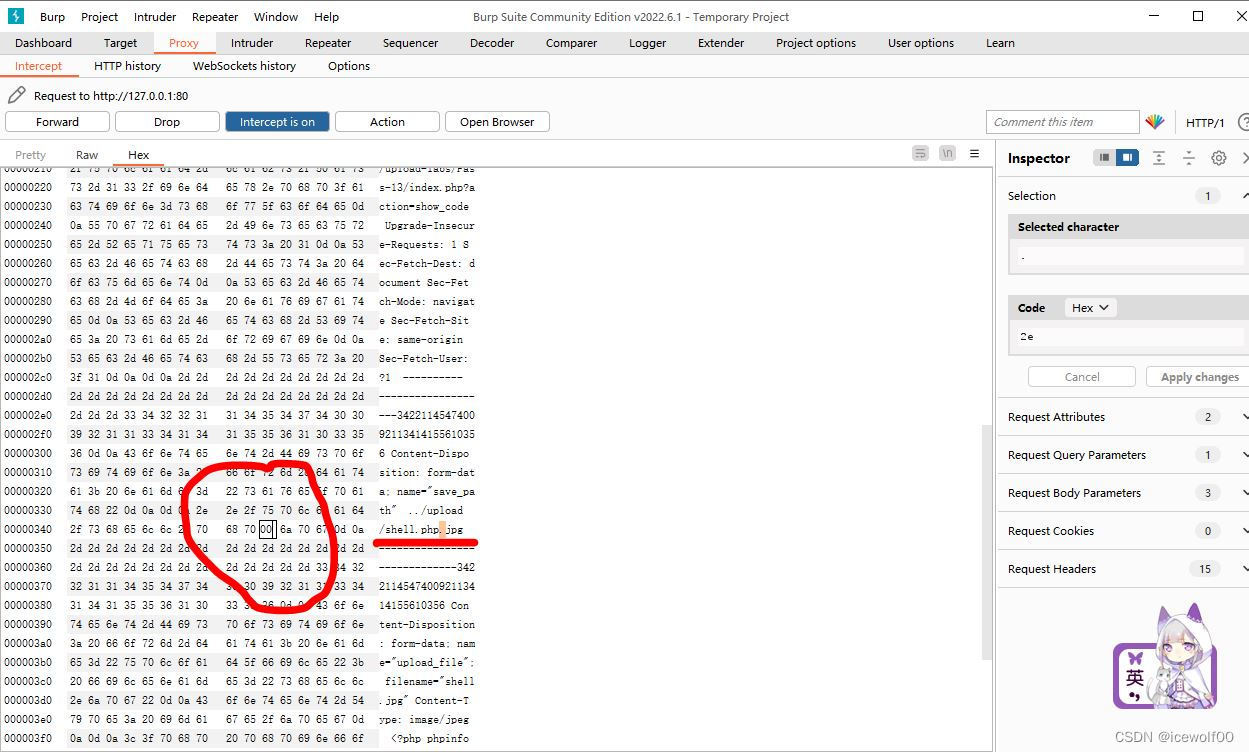Click the HTTP/1 protocol label
The image size is (1249, 752).
coord(1205,122)
